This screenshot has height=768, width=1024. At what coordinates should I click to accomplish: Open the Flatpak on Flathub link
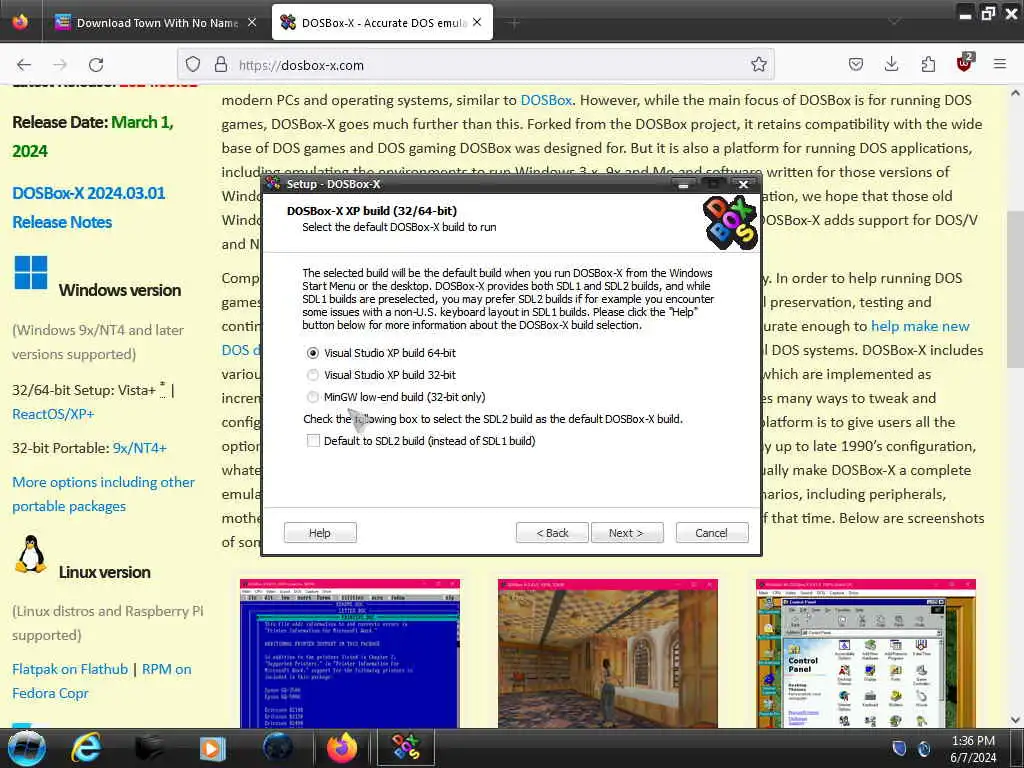click(x=70, y=669)
